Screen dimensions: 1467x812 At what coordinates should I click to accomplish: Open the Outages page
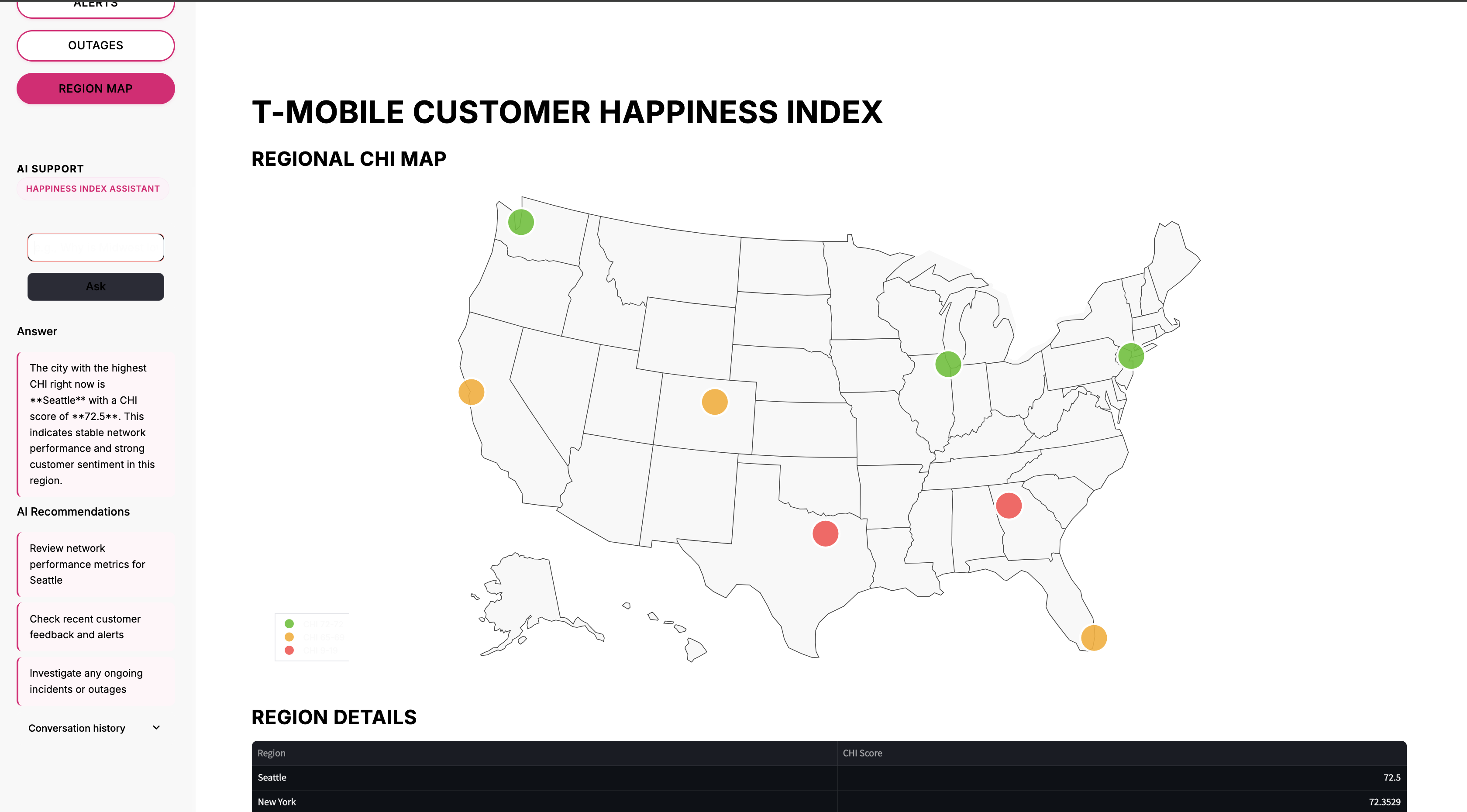[96, 45]
